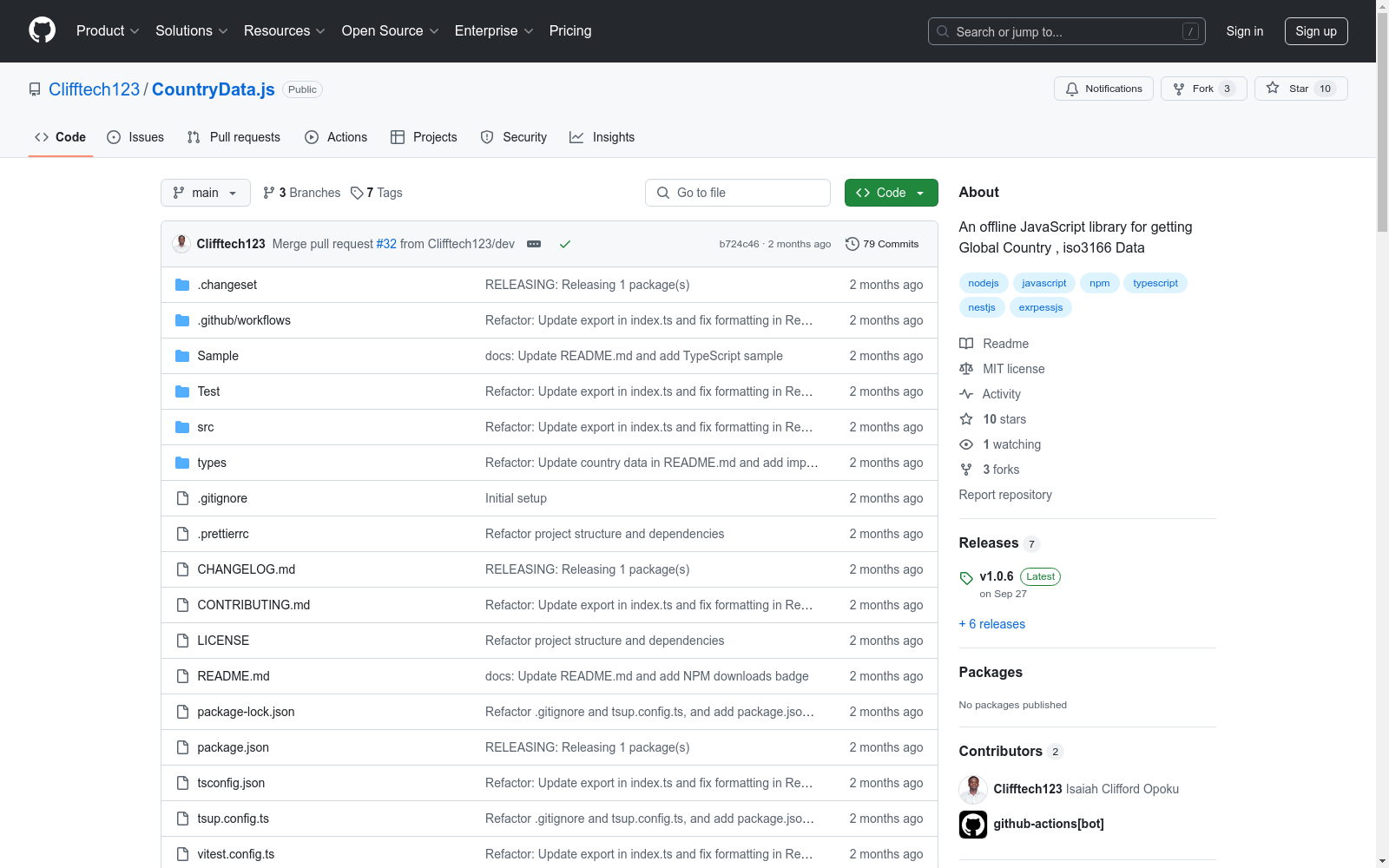Switch to the Issues tab

135,137
